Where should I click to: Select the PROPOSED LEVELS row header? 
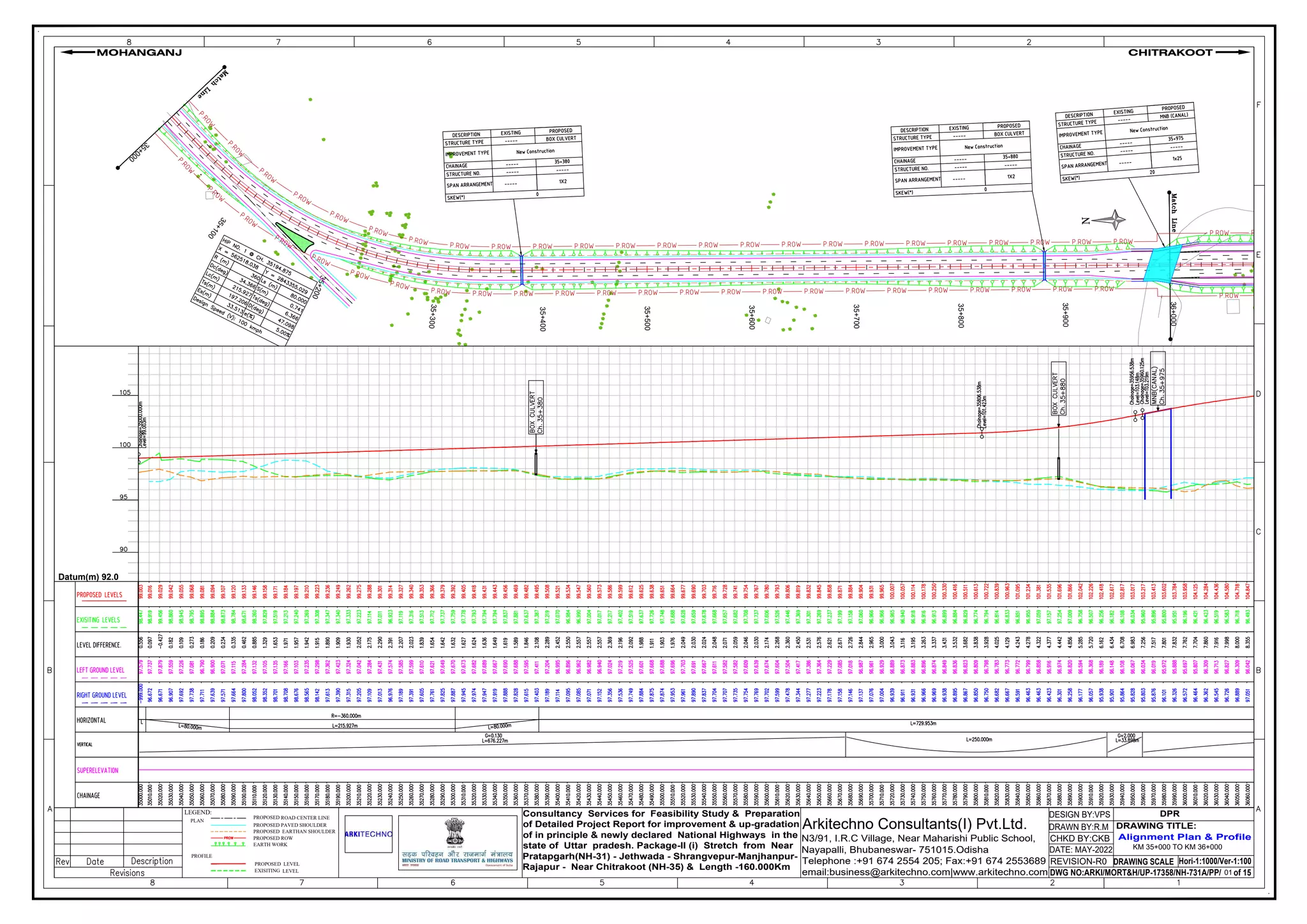click(100, 595)
